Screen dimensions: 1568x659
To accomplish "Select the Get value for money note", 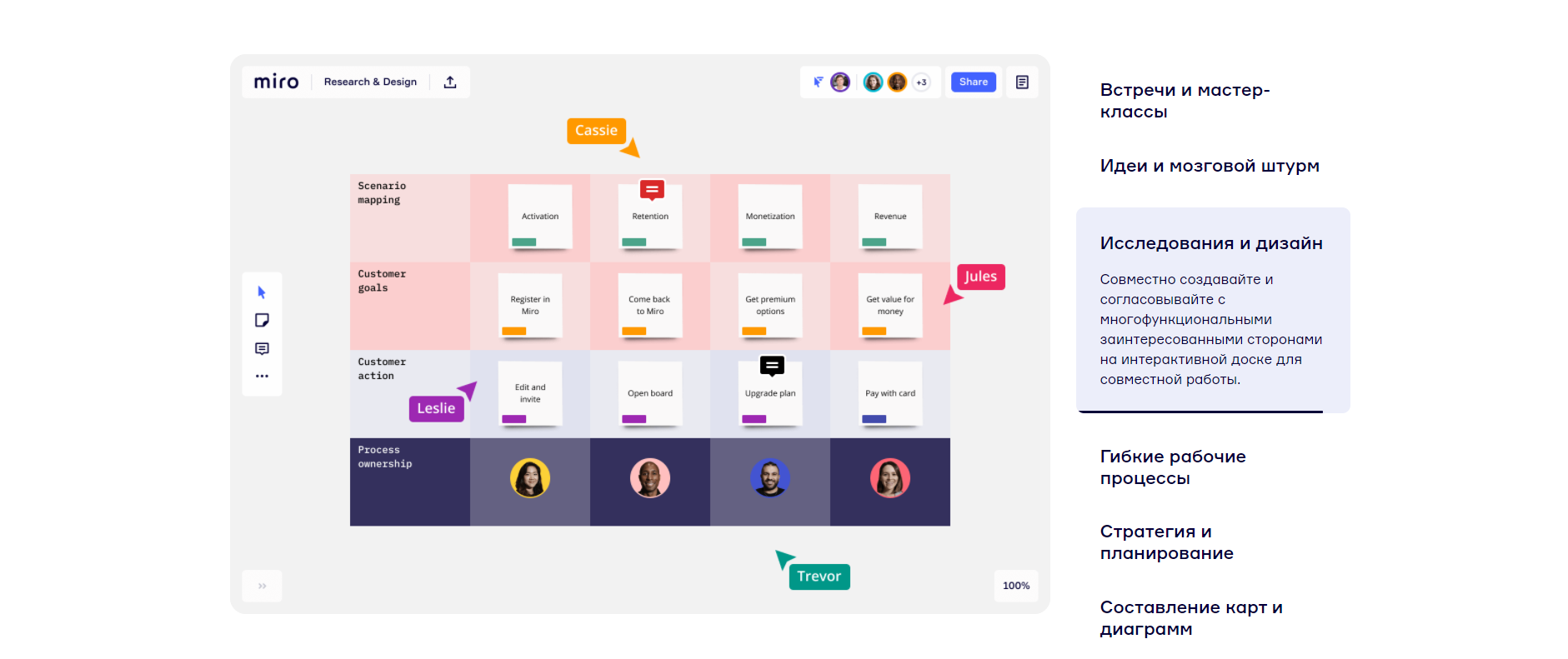I will pyautogui.click(x=890, y=305).
